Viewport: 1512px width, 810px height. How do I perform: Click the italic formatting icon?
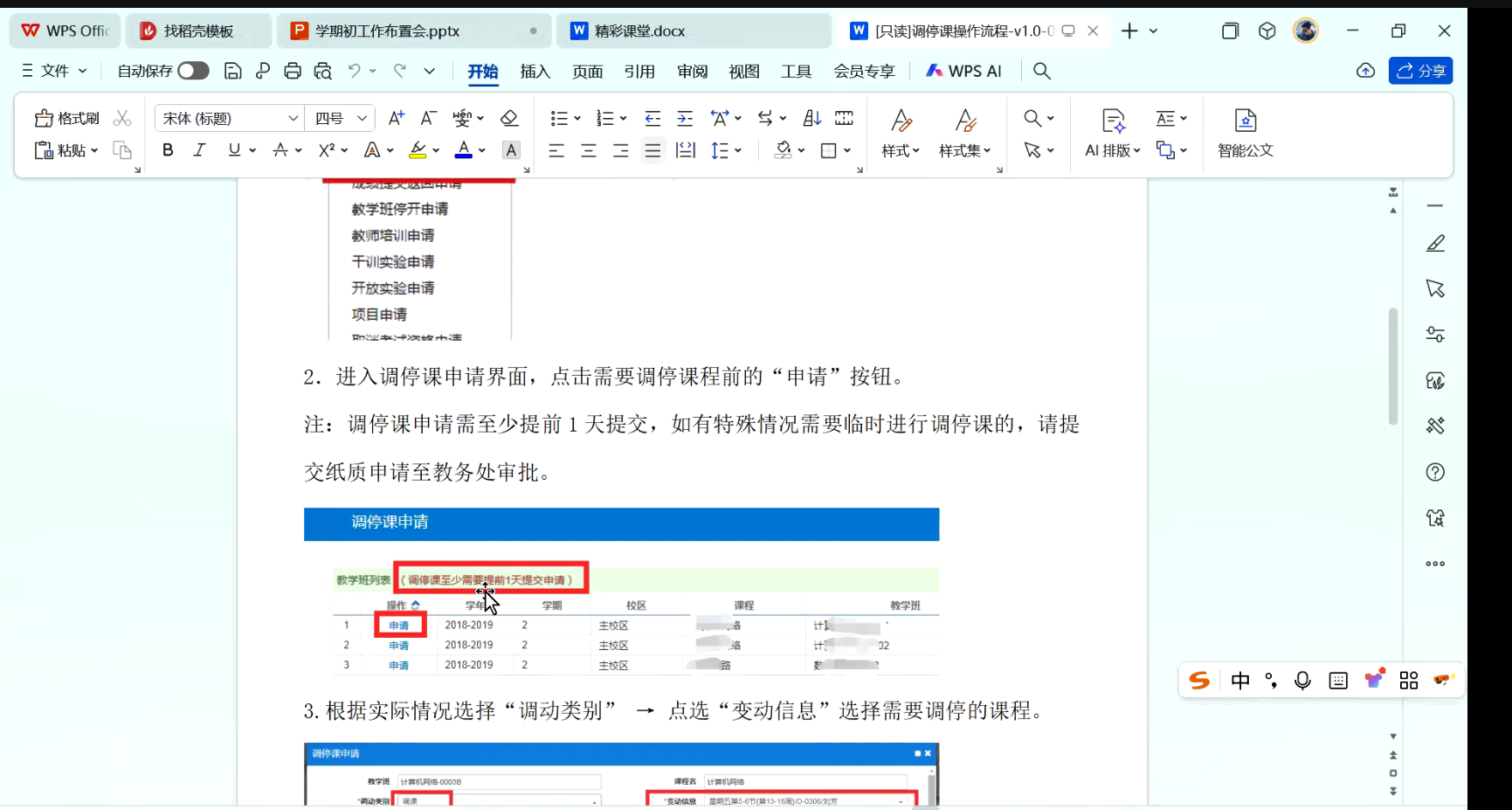pos(199,150)
